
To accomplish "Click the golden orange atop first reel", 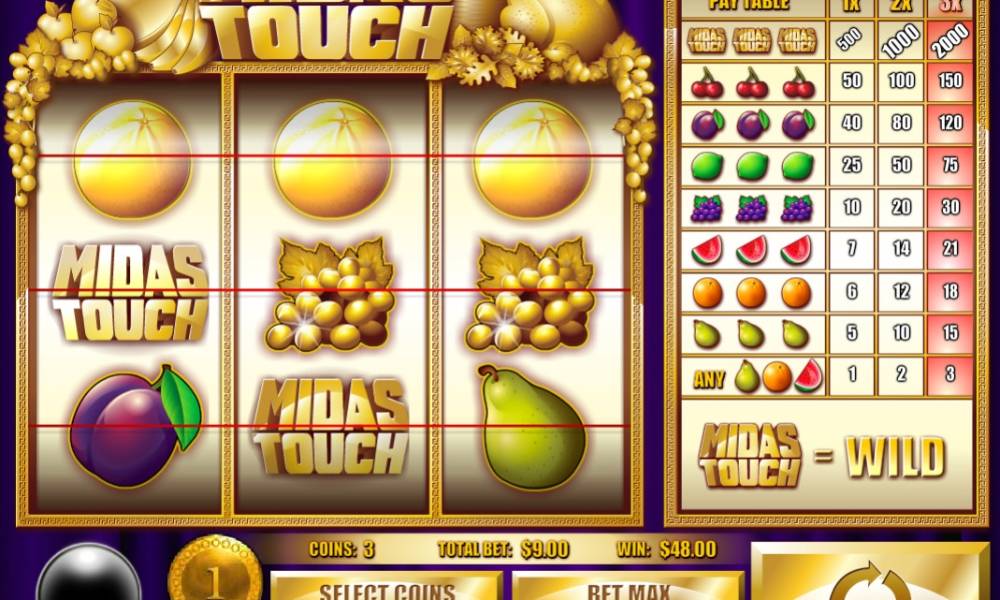I will 132,159.
